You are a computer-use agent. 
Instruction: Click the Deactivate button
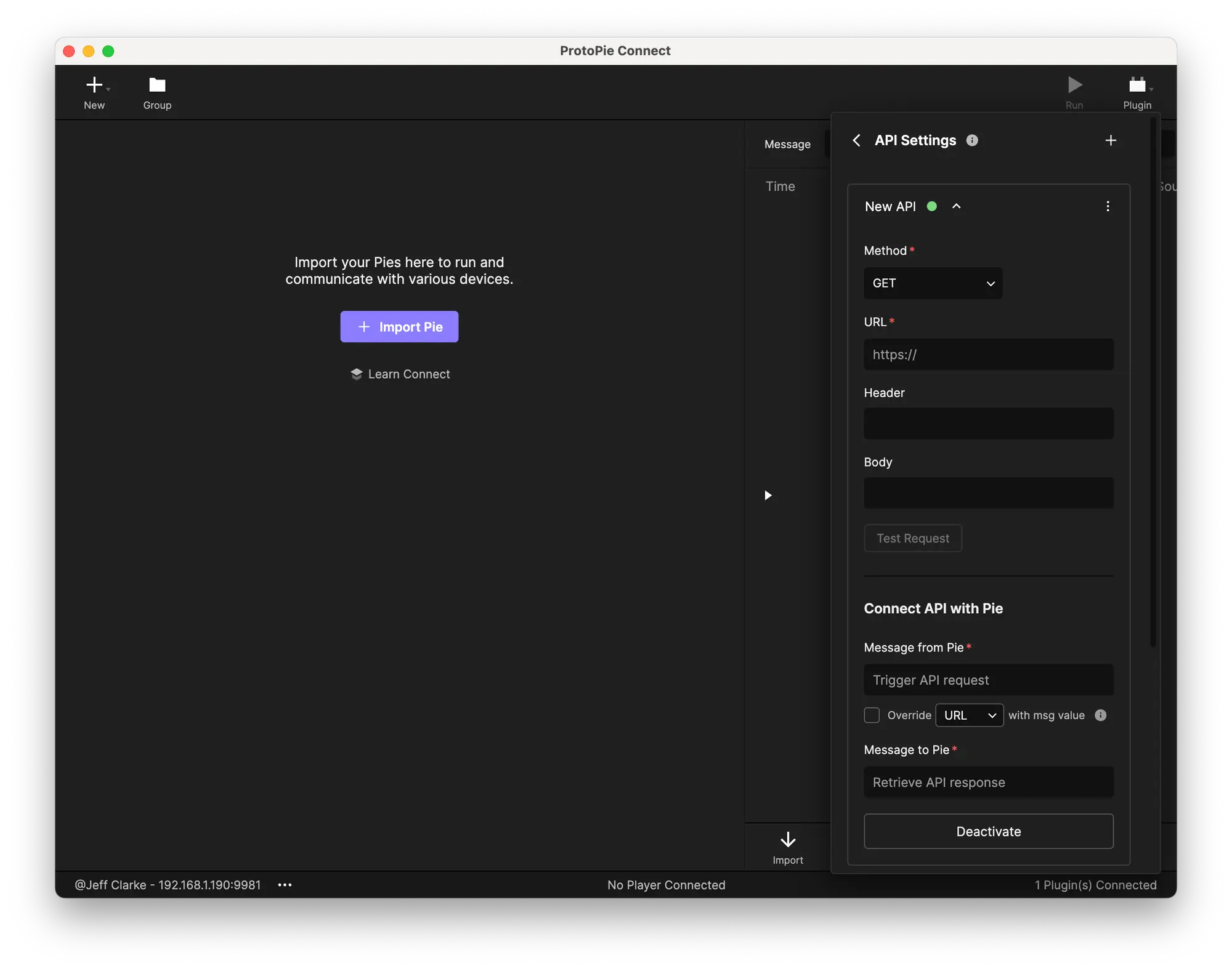point(988,831)
